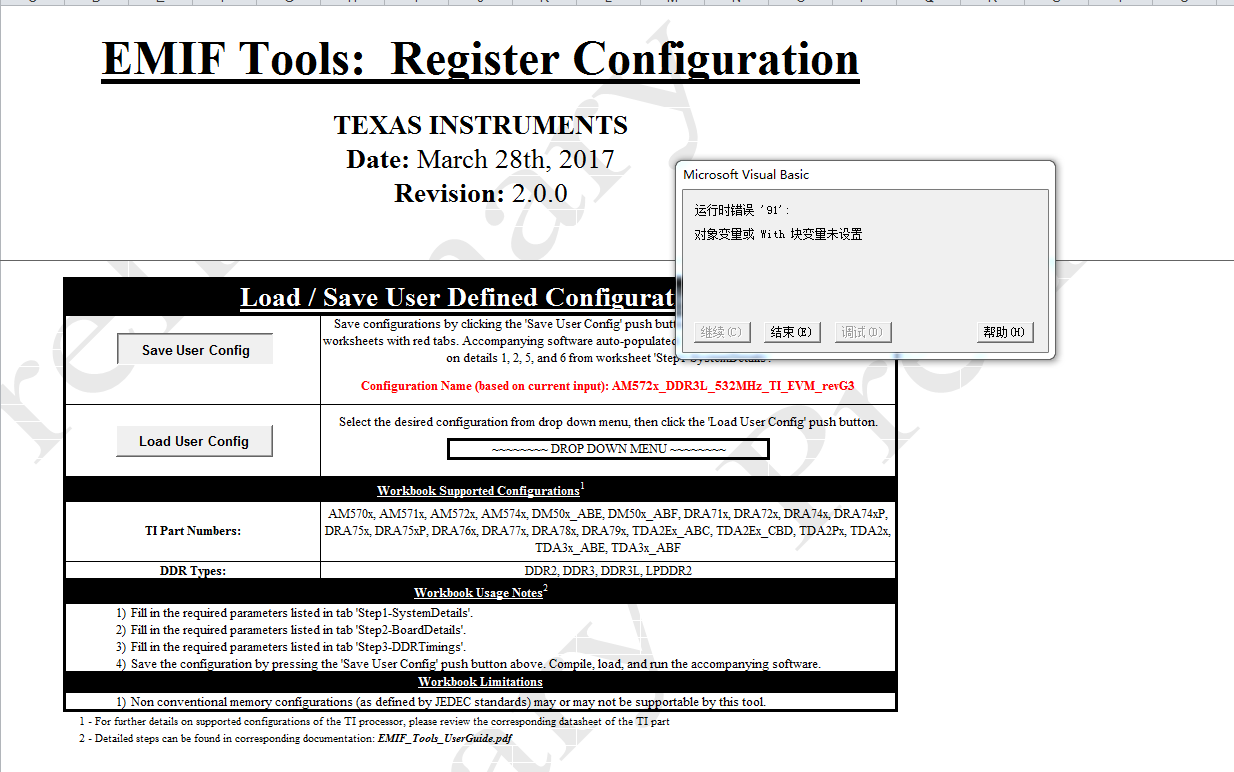Click the 结束(E) button in error dialog

point(790,332)
